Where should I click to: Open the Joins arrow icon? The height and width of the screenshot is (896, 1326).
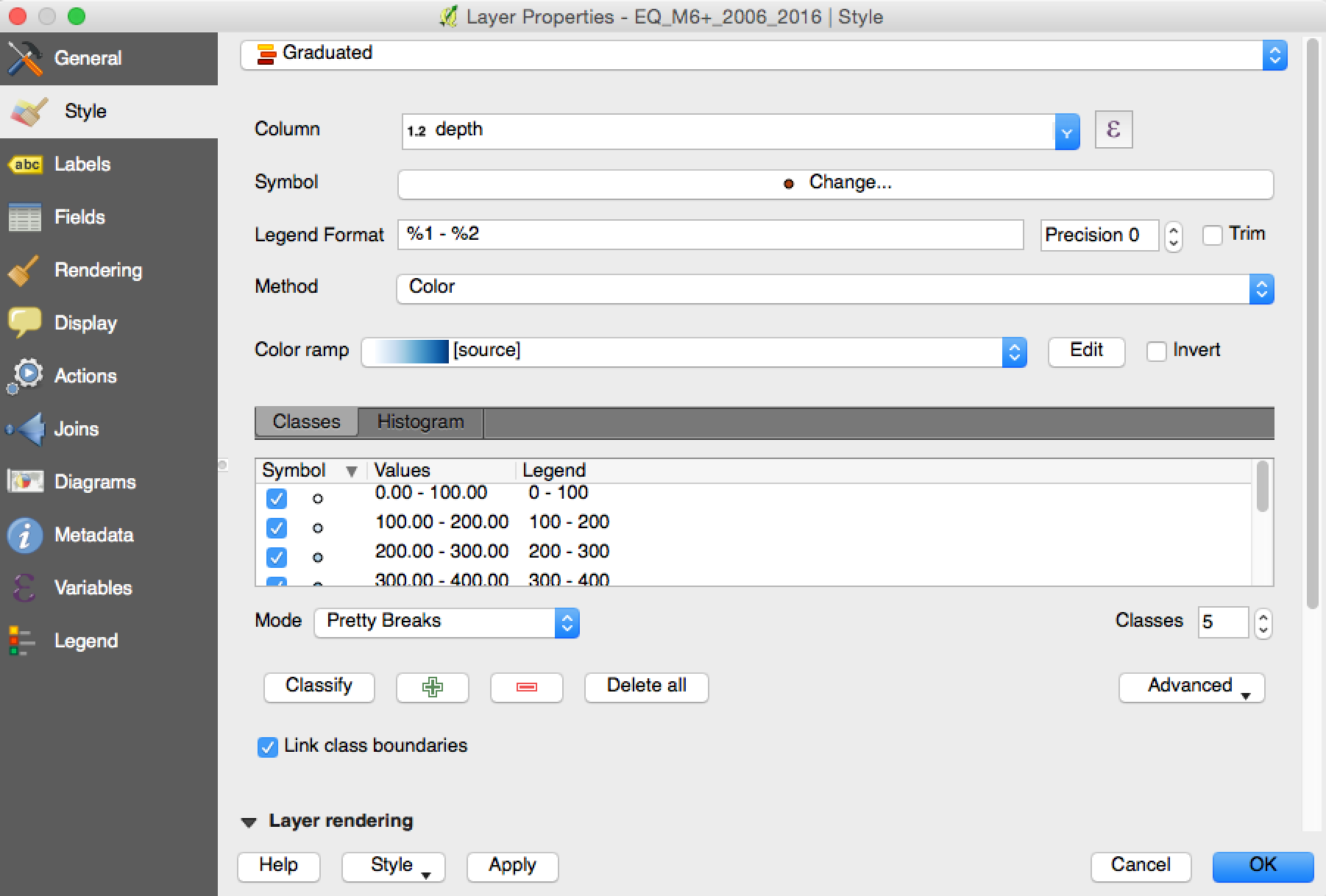(x=25, y=429)
